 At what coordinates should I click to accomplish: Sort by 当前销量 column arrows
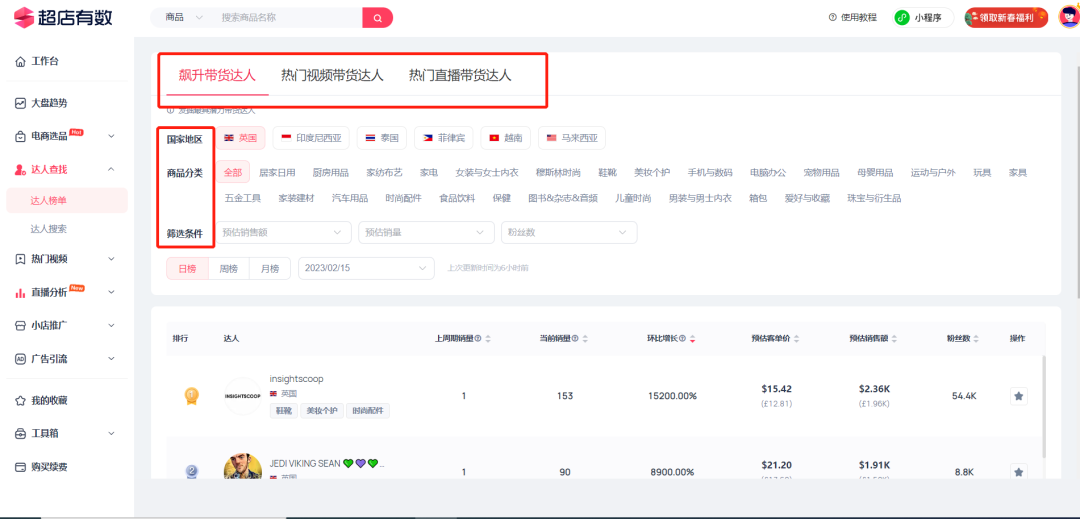tap(585, 339)
